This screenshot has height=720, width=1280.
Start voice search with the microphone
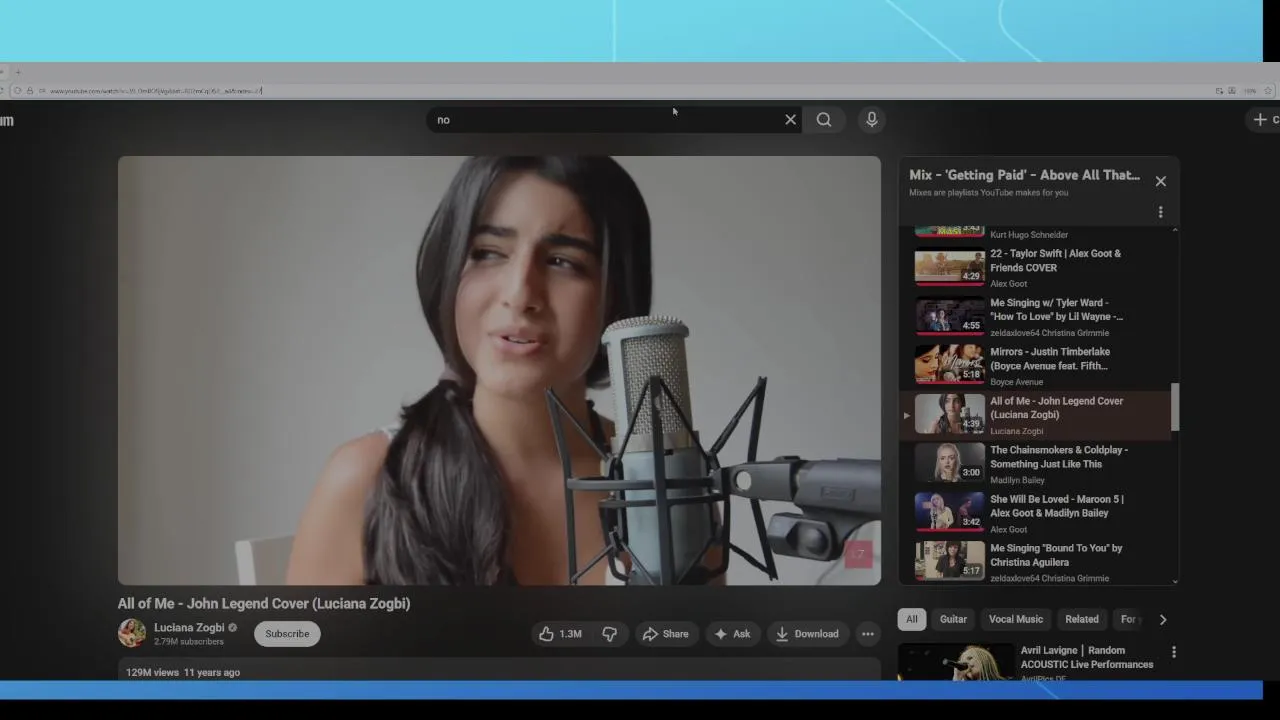872,120
